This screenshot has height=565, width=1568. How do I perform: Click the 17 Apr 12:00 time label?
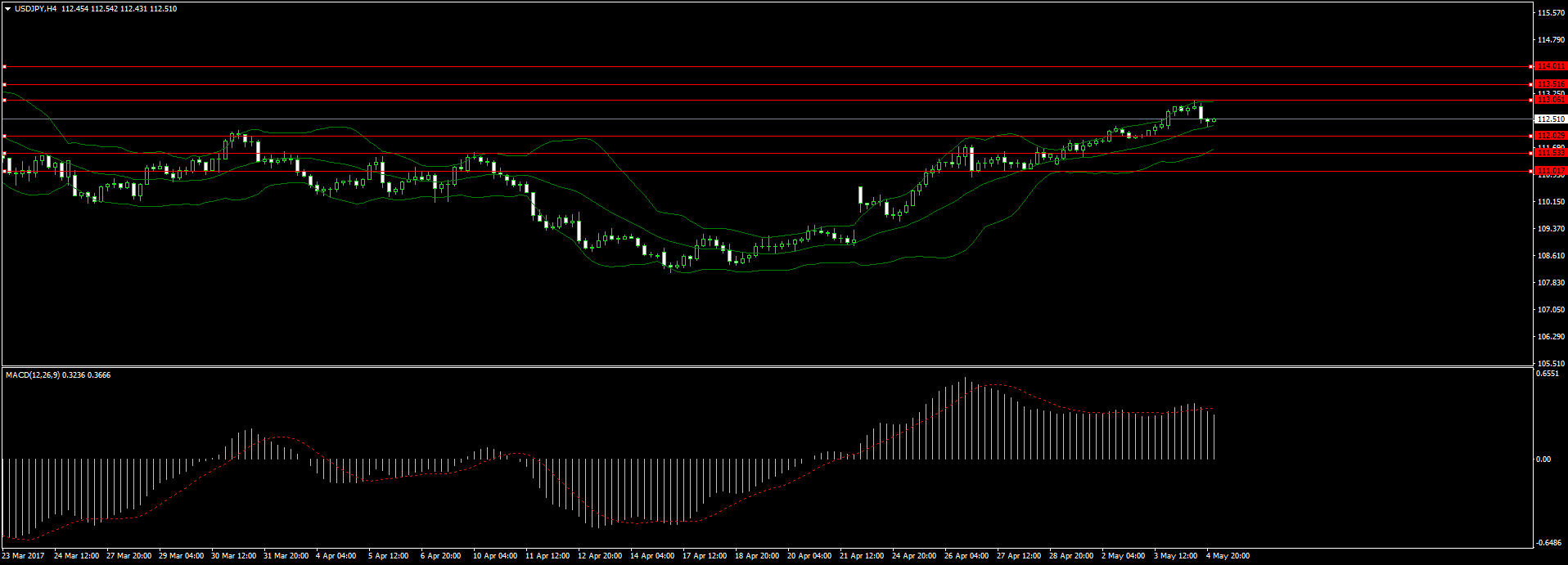tap(705, 556)
